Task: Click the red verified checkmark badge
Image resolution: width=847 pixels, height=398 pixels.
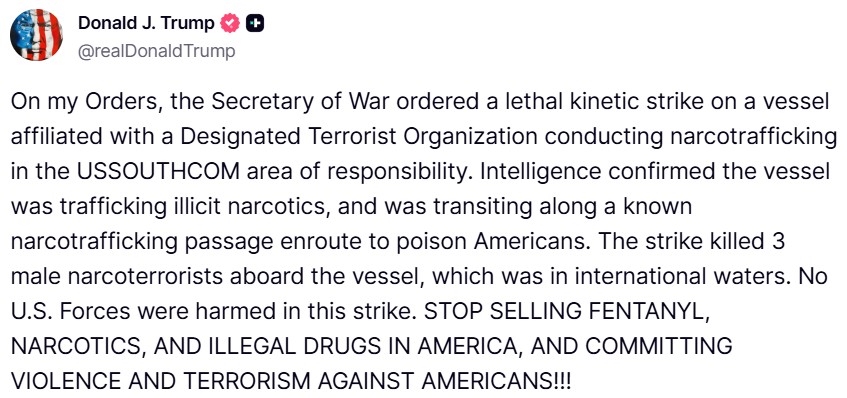Action: tap(232, 23)
